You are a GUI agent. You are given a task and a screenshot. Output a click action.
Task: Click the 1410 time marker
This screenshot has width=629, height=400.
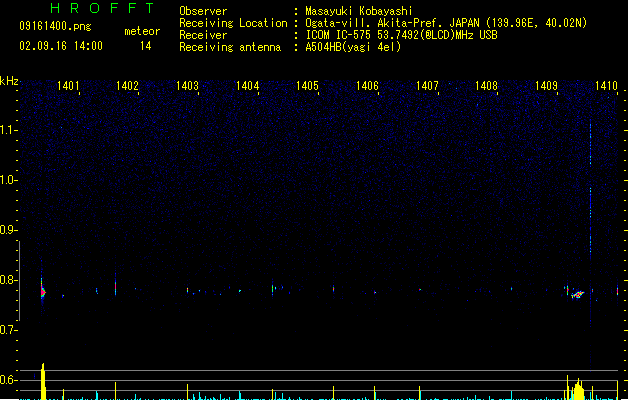click(606, 86)
